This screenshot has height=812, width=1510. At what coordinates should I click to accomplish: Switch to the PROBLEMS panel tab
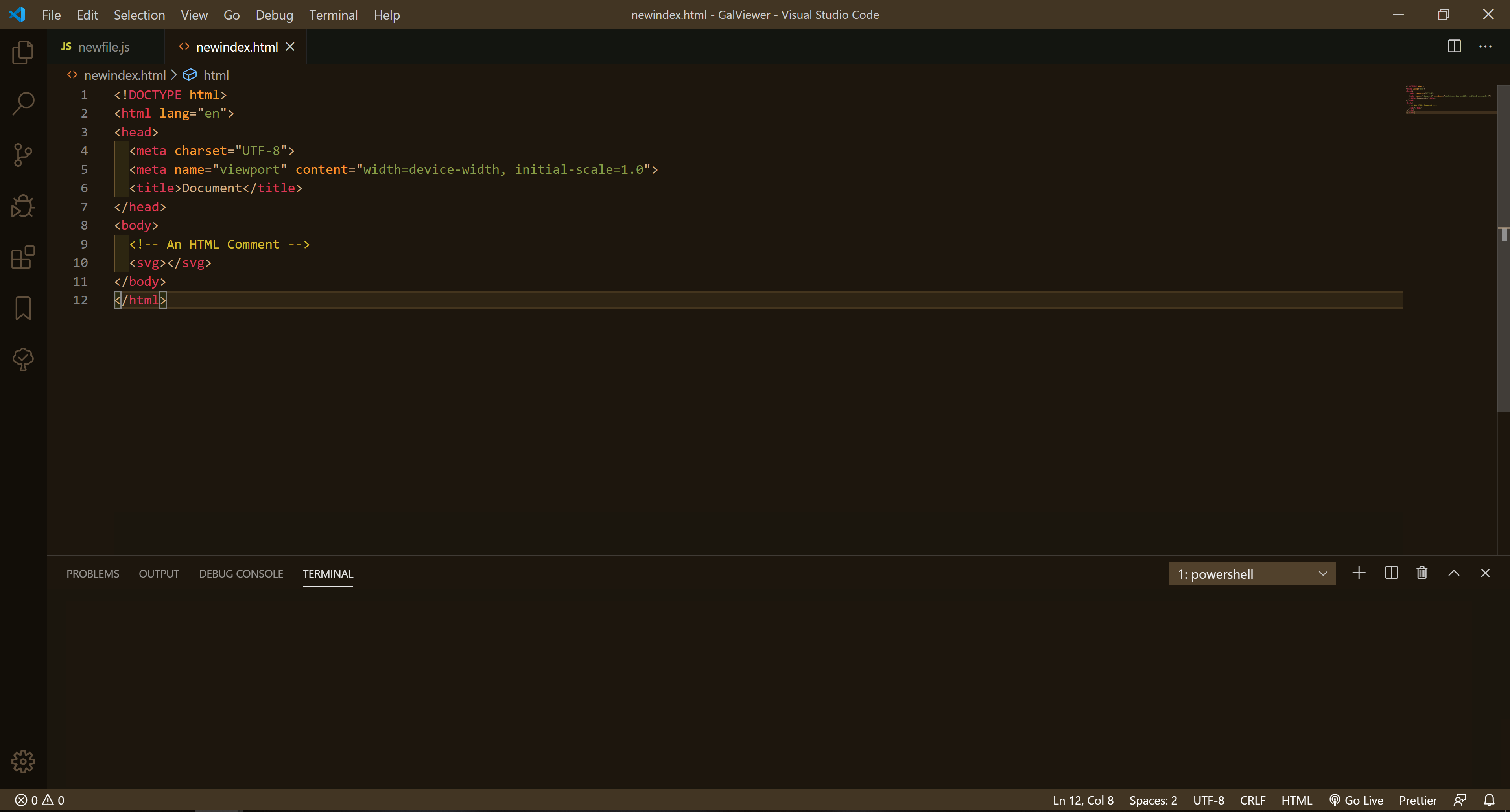coord(92,574)
